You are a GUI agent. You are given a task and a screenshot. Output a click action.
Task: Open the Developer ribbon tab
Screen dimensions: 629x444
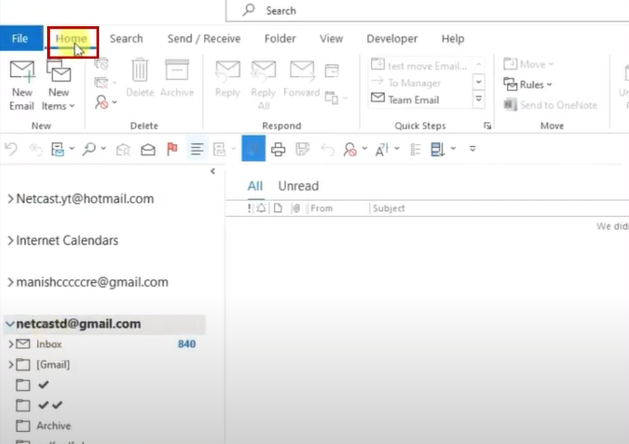point(392,39)
